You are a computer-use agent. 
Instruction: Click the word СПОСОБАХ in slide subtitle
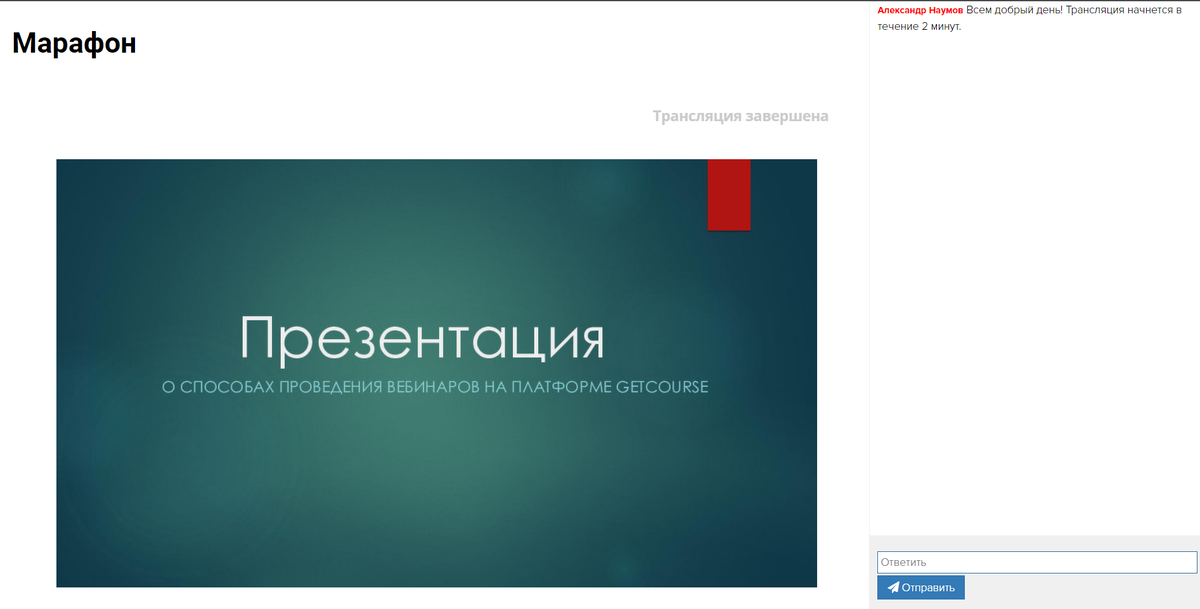click(x=225, y=387)
